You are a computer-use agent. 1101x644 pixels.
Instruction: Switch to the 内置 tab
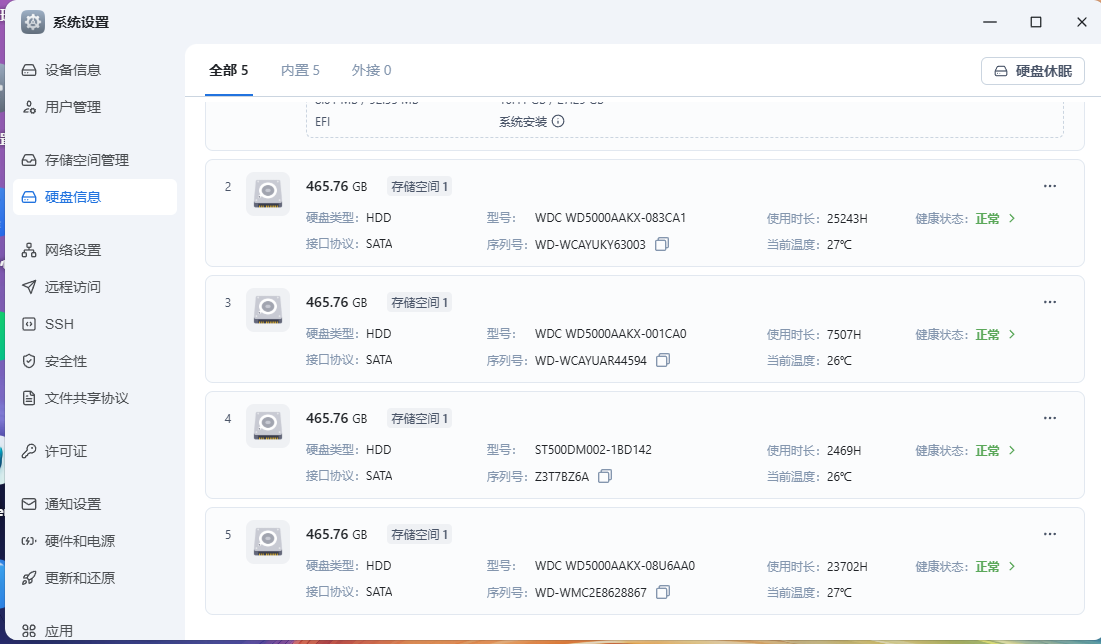(x=300, y=70)
